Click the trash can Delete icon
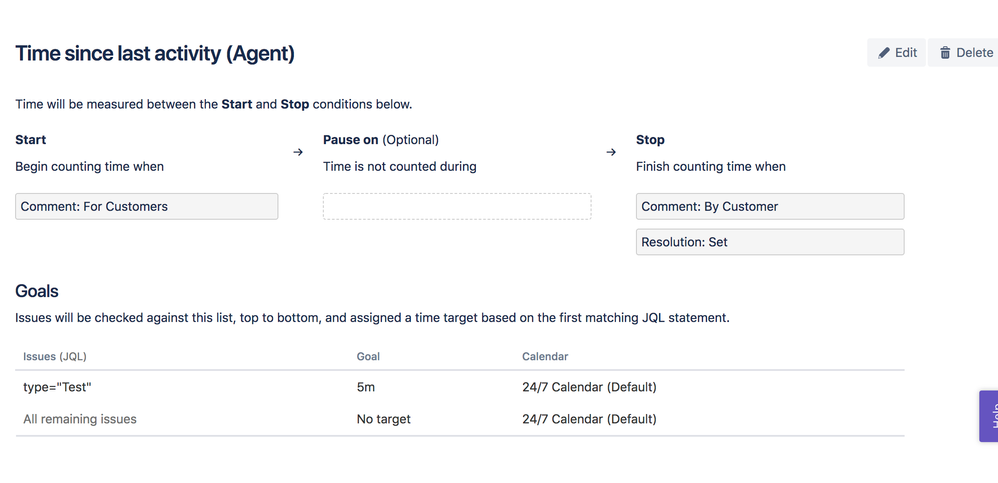The image size is (998, 483). (x=945, y=53)
